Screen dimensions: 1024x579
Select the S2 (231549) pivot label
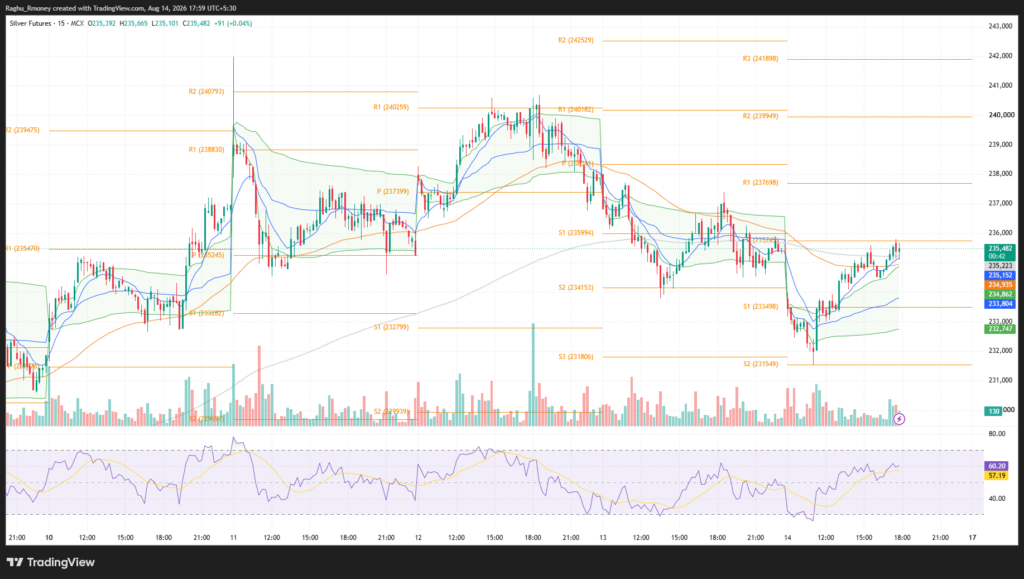tap(760, 364)
